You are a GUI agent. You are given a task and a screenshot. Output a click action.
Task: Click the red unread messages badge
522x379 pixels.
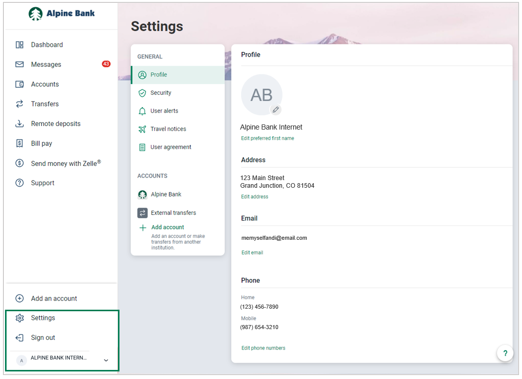pyautogui.click(x=106, y=64)
